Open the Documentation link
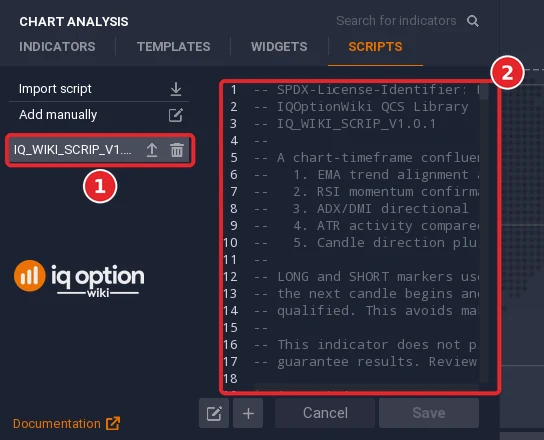Screen dimensions: 544x440 (57, 424)
